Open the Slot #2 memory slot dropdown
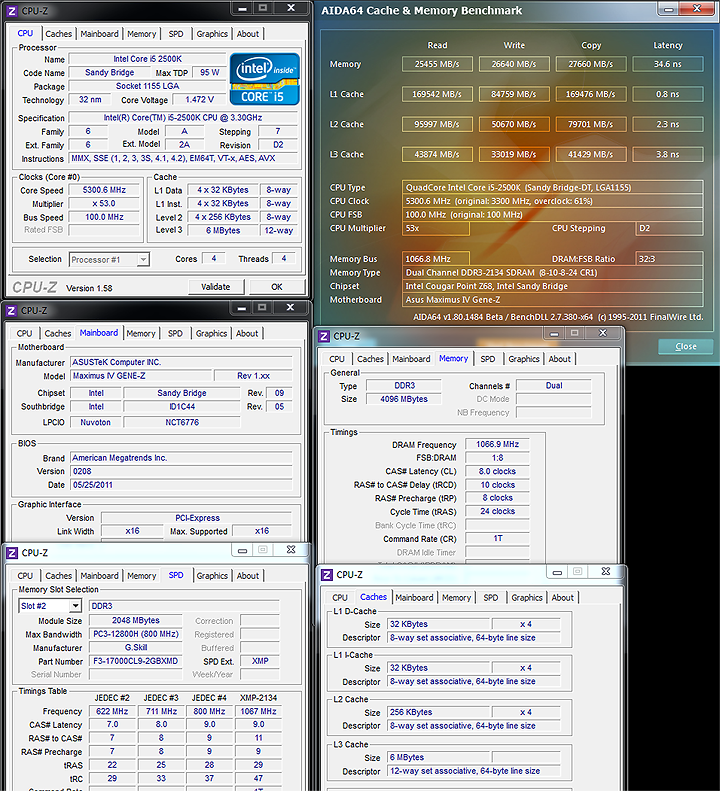 [x=75, y=605]
